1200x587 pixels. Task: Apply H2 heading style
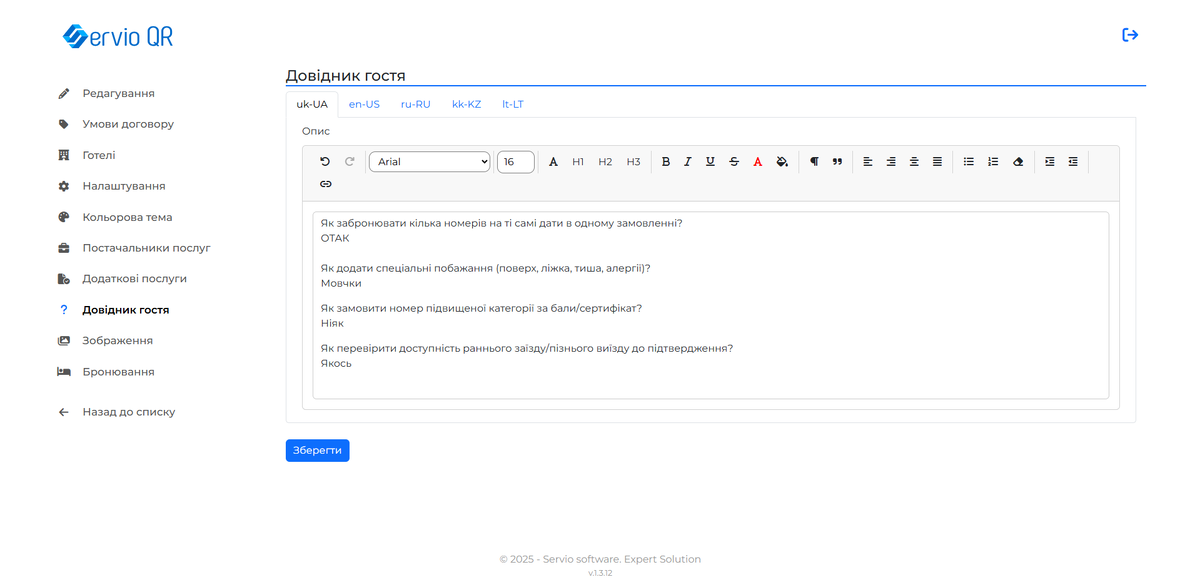(605, 161)
